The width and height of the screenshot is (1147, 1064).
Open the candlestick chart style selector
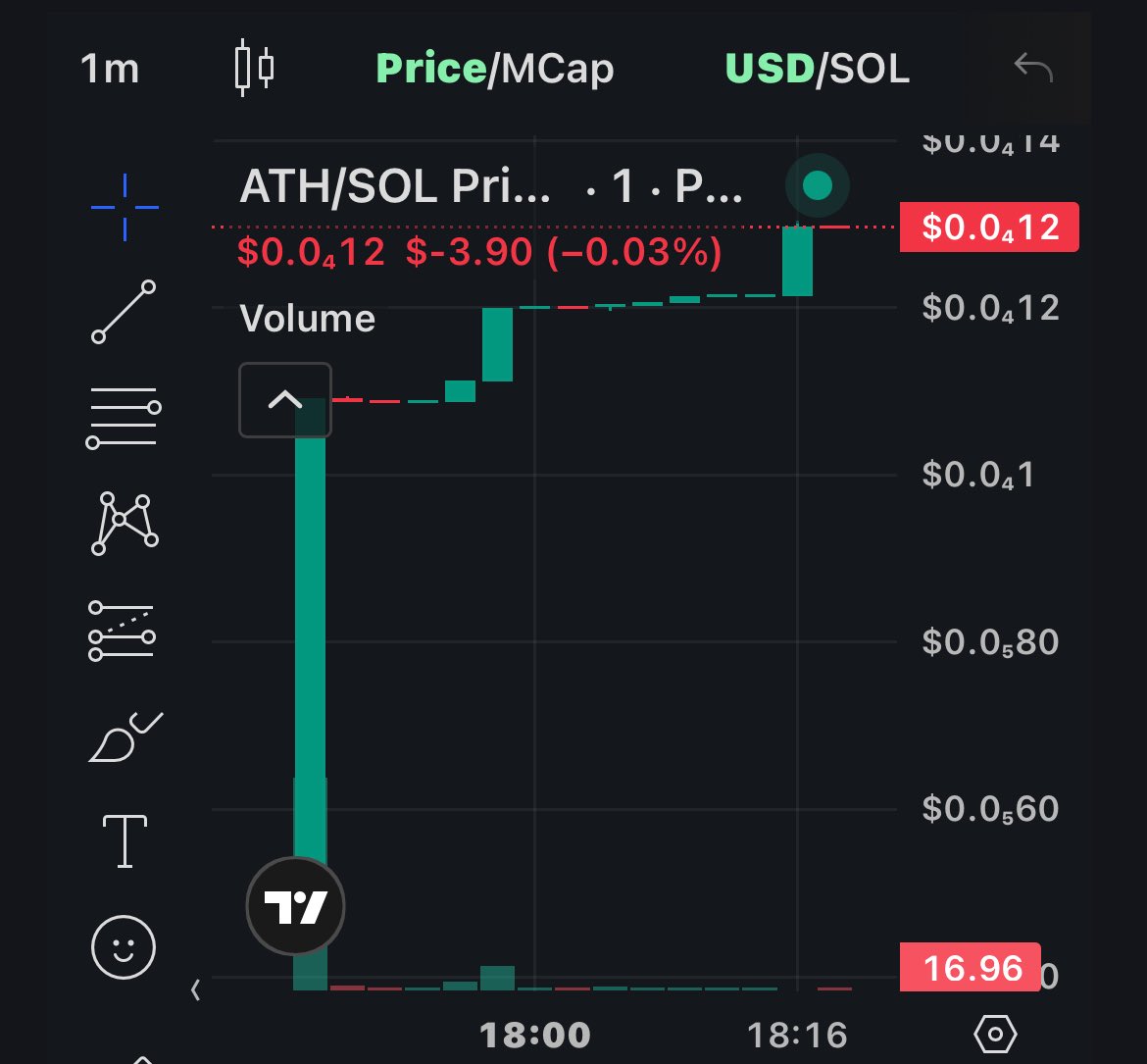(255, 68)
